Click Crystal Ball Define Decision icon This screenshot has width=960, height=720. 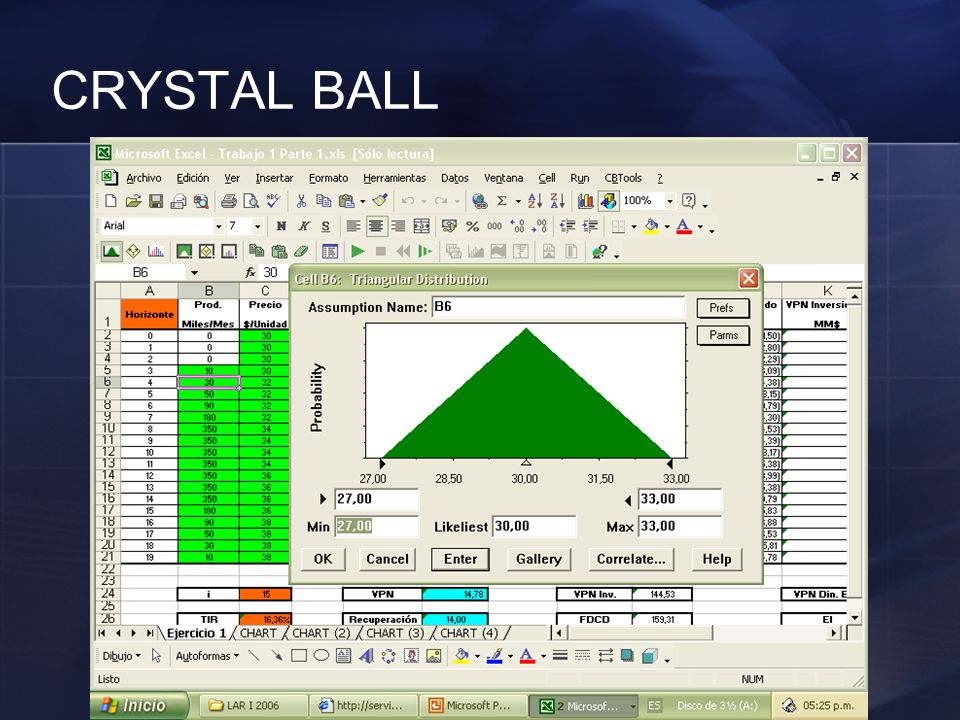tap(133, 251)
